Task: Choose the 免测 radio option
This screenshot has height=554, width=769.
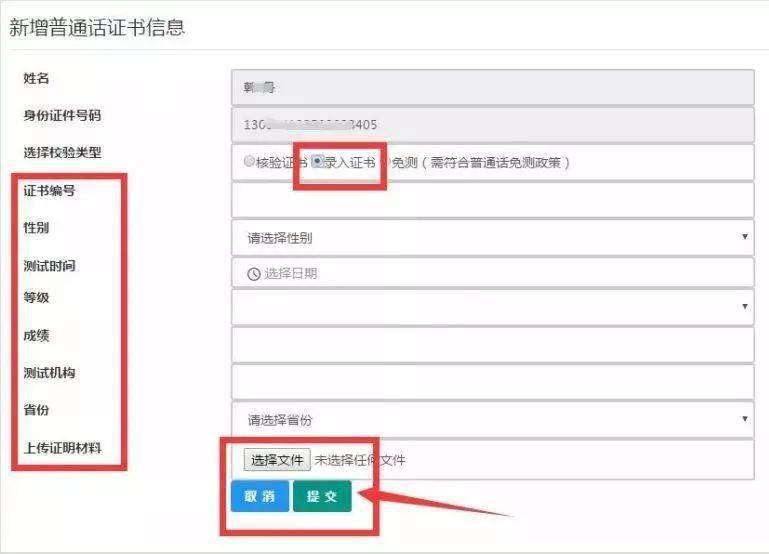Action: [384, 162]
